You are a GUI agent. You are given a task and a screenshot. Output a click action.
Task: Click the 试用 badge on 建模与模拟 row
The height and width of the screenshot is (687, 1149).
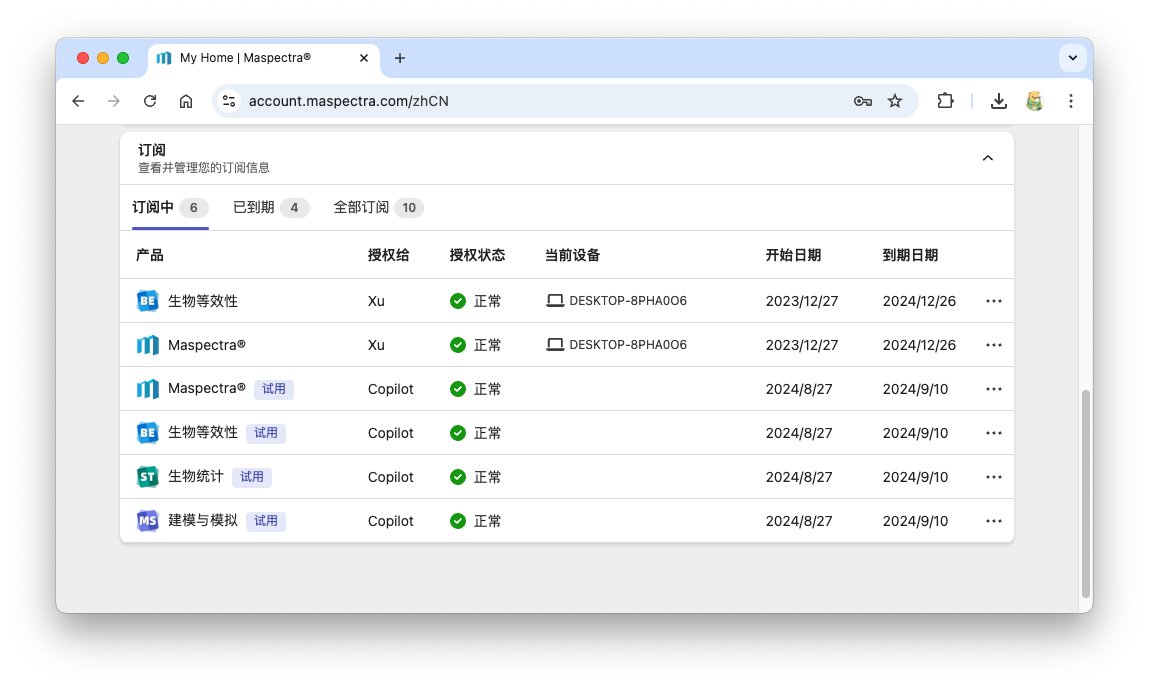(x=265, y=521)
